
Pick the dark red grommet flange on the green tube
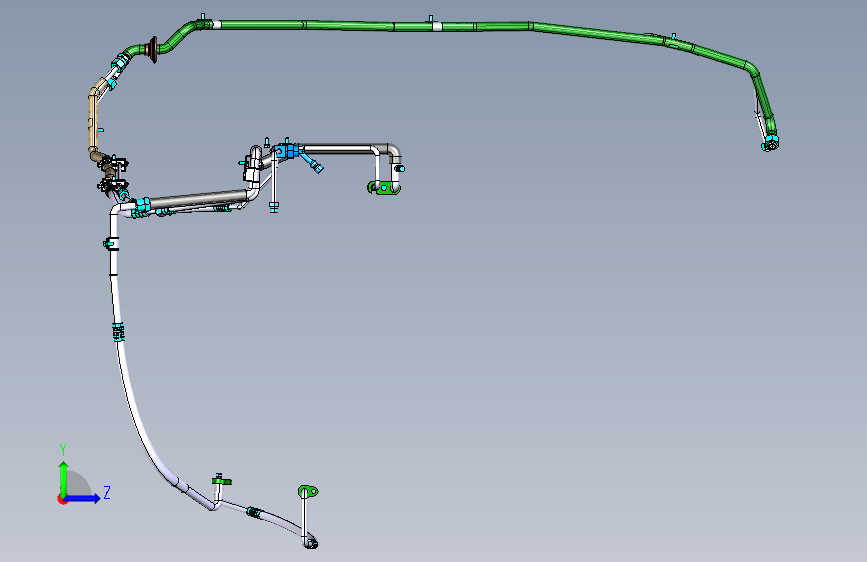[x=152, y=50]
